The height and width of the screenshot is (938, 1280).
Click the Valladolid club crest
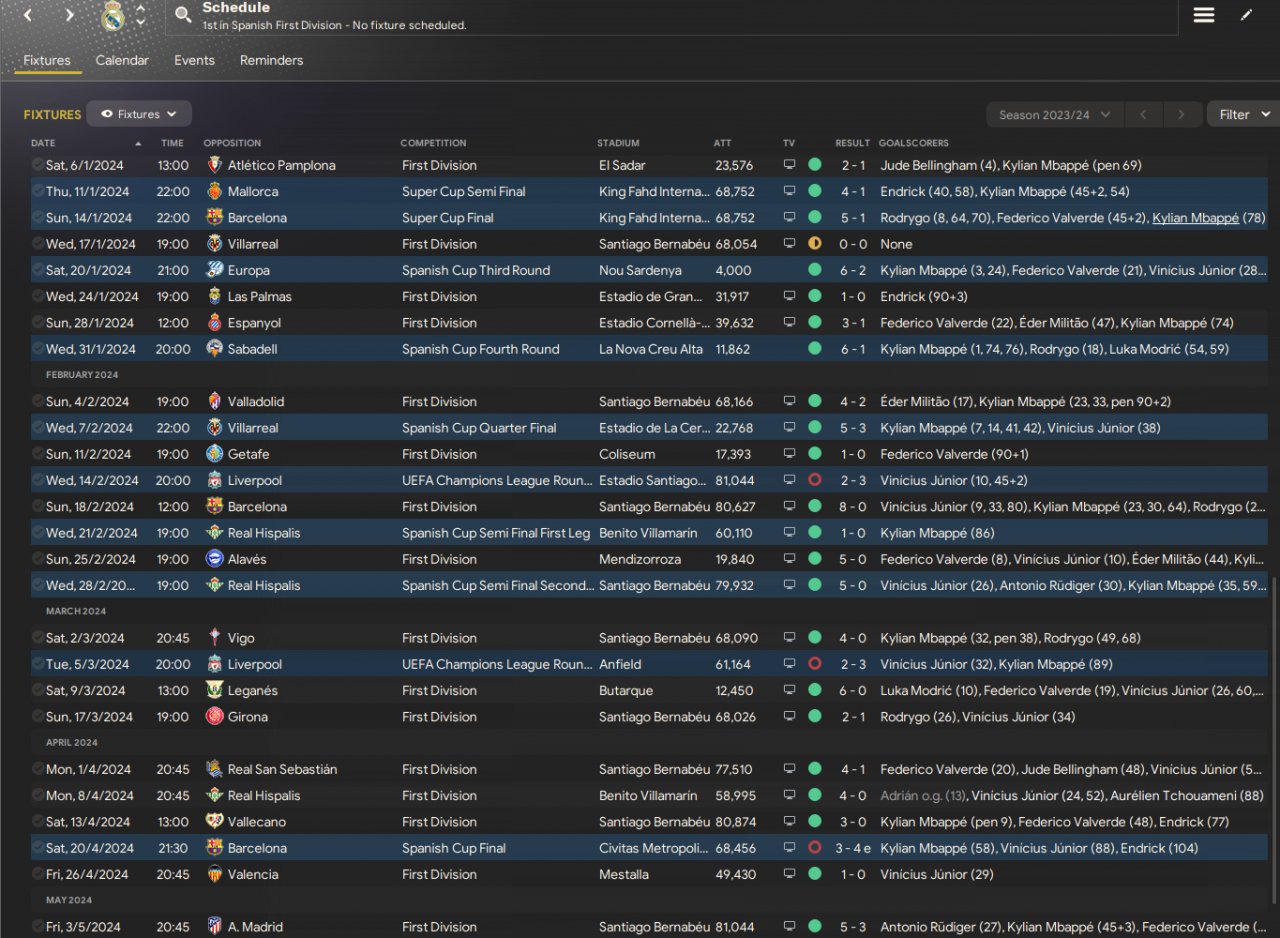pos(214,401)
